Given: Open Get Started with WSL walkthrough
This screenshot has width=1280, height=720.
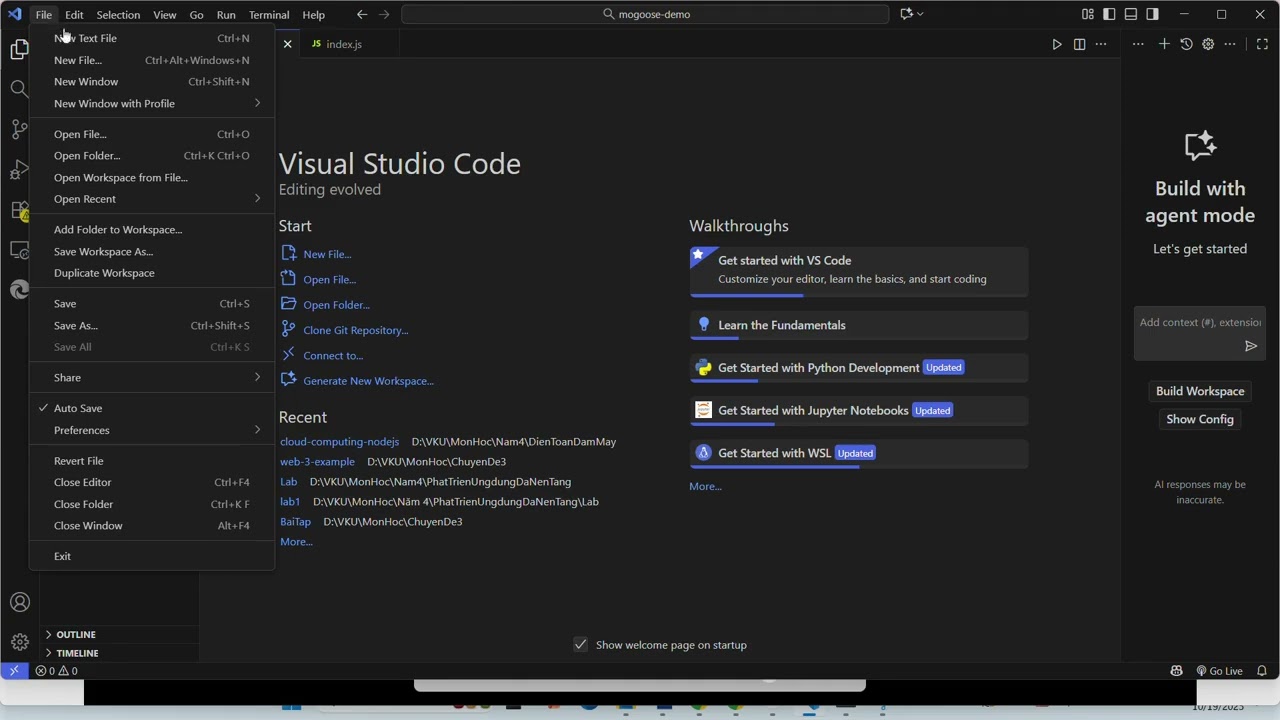Looking at the screenshot, I should click(859, 453).
